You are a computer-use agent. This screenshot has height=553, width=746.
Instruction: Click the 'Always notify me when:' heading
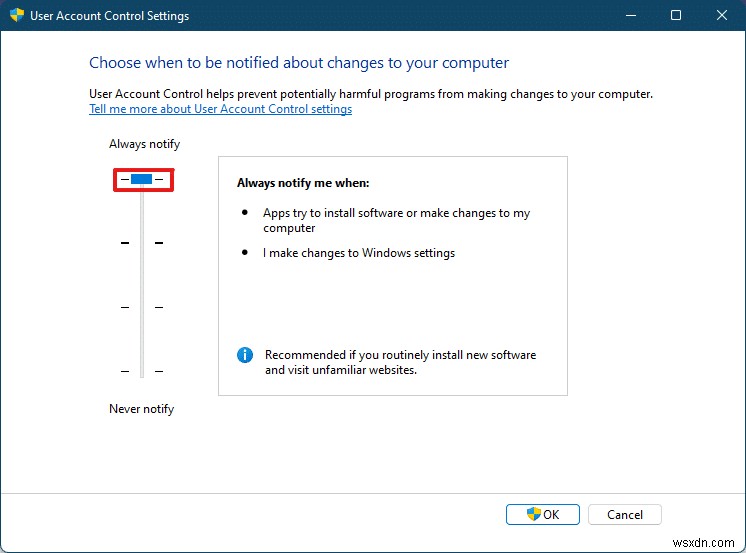click(303, 183)
